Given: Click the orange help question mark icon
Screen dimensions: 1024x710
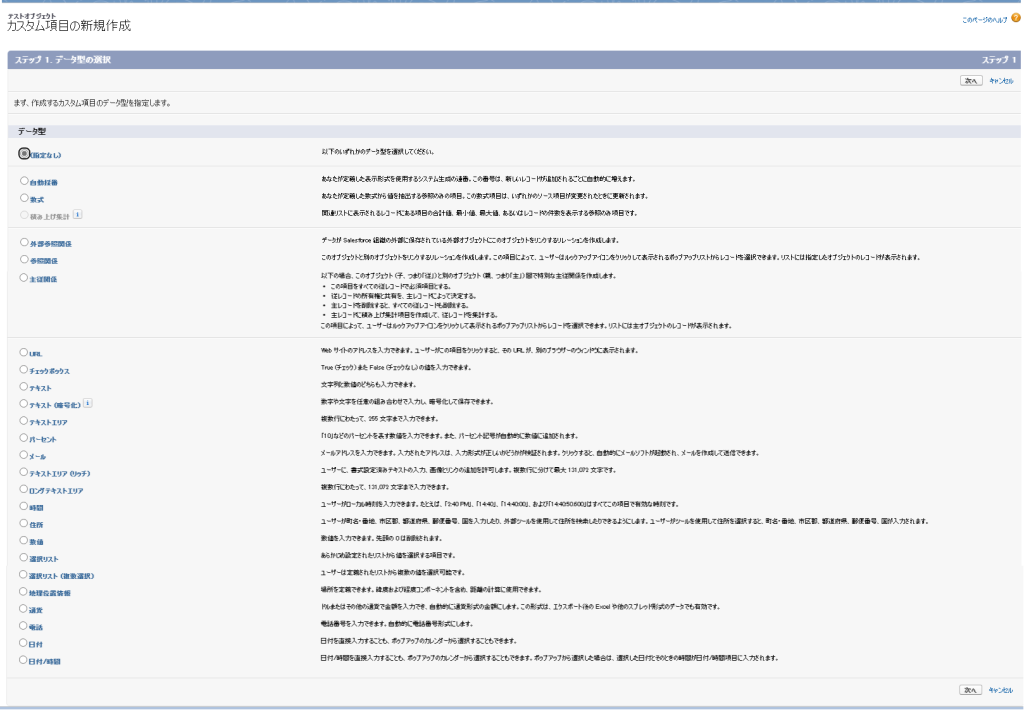Looking at the screenshot, I should tap(1015, 18).
